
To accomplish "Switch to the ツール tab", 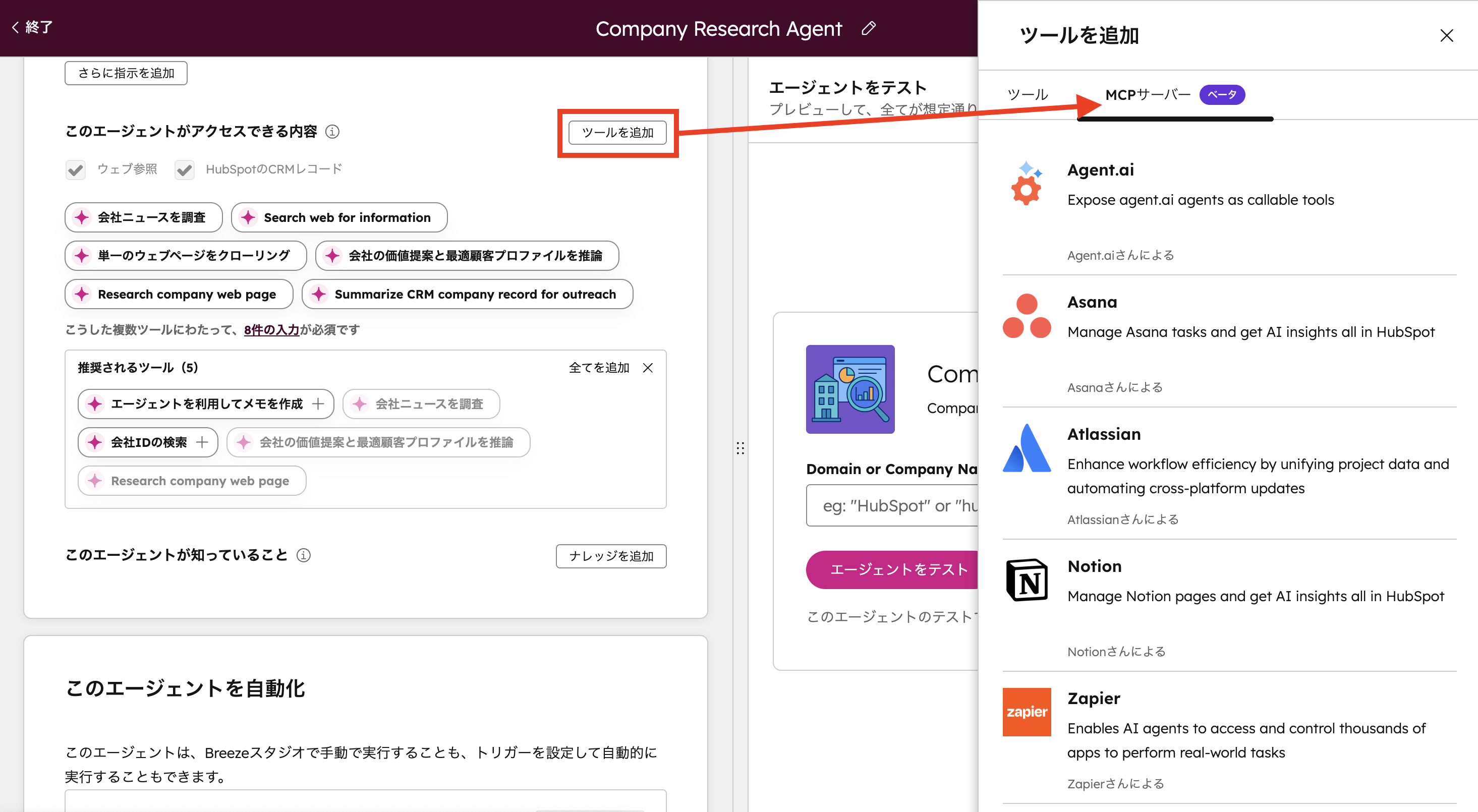I will pos(1028,95).
